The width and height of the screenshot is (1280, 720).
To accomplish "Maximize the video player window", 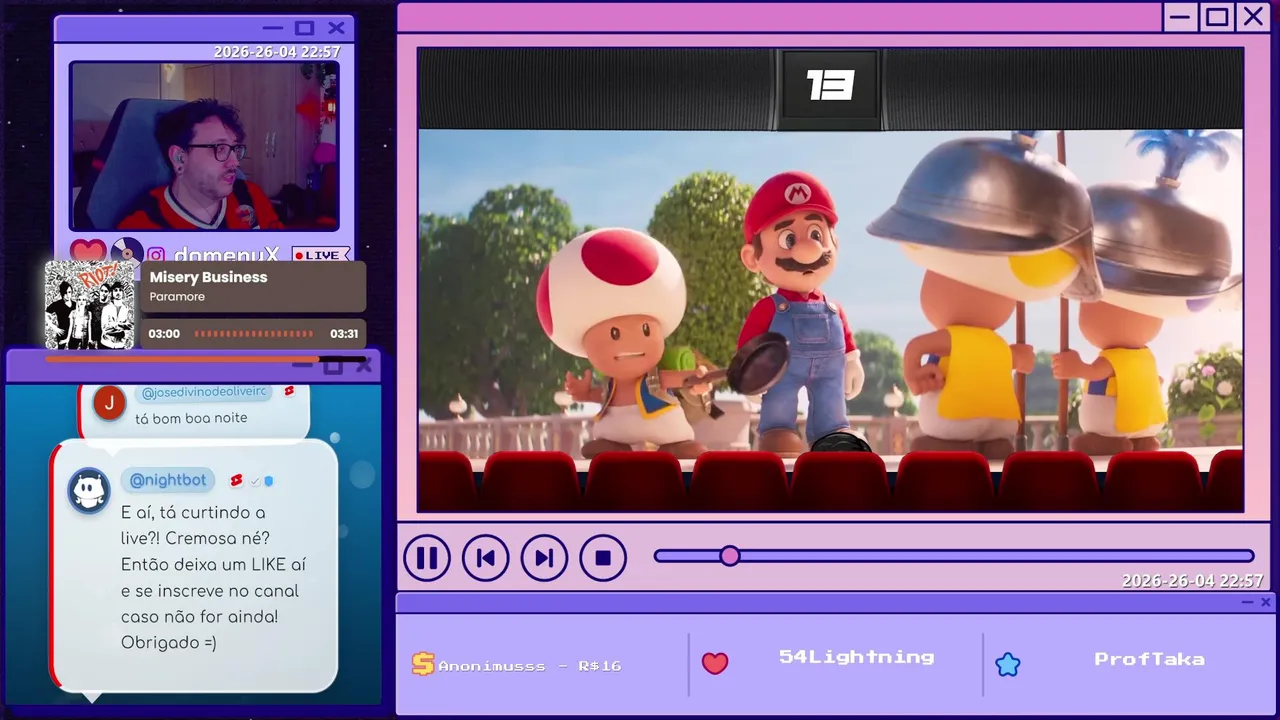I will tap(1217, 17).
